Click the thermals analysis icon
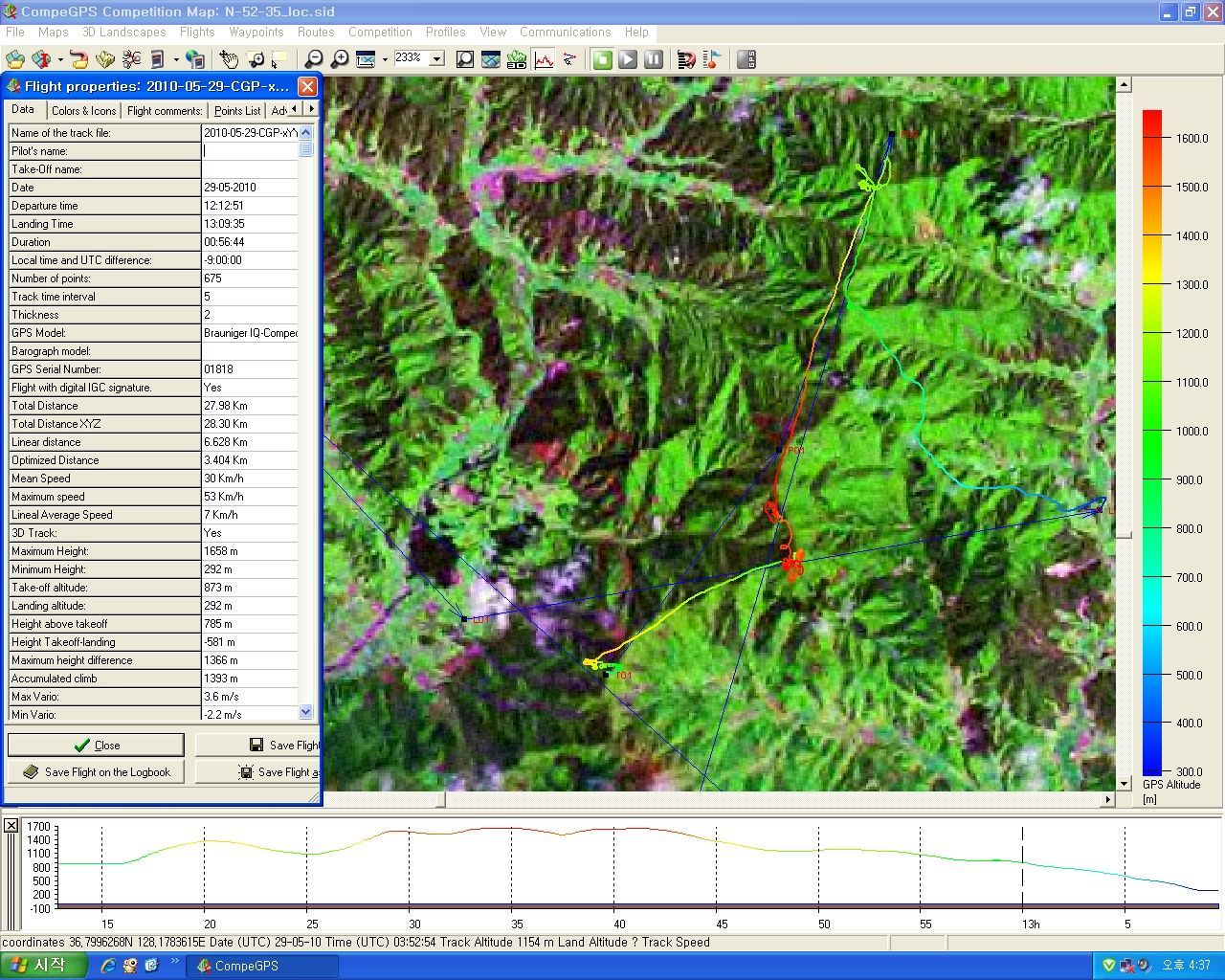The height and width of the screenshot is (980, 1225). [569, 59]
